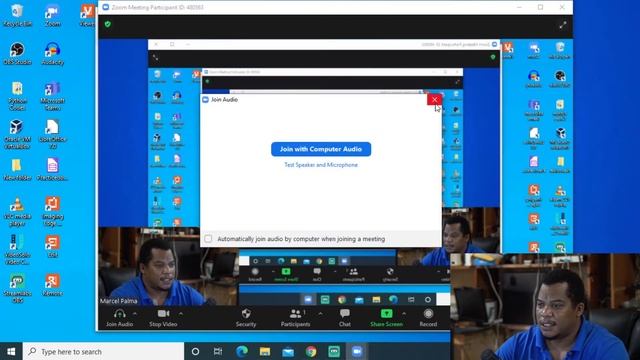Image resolution: width=640 pixels, height=360 pixels.
Task: Open Google Chrome from taskbar
Action: tap(311, 351)
